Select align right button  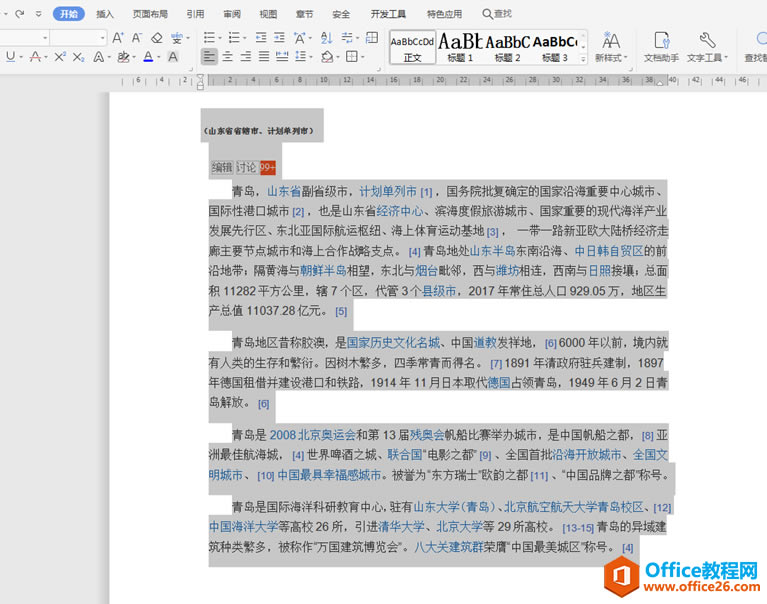(x=246, y=57)
